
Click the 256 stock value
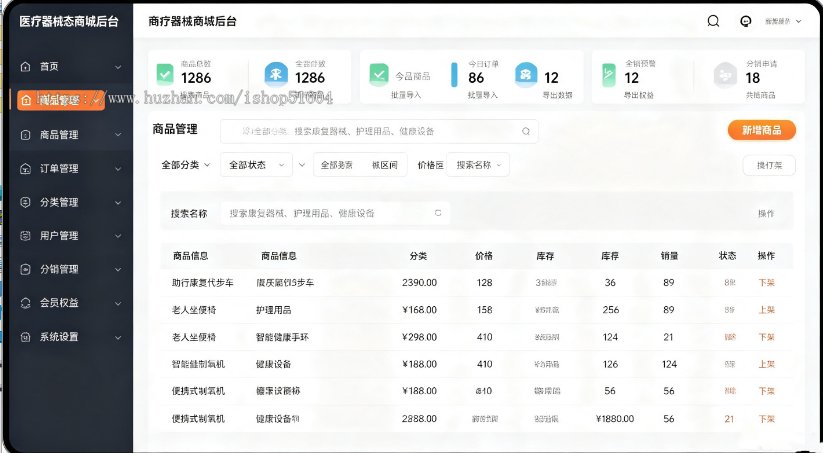pos(610,310)
